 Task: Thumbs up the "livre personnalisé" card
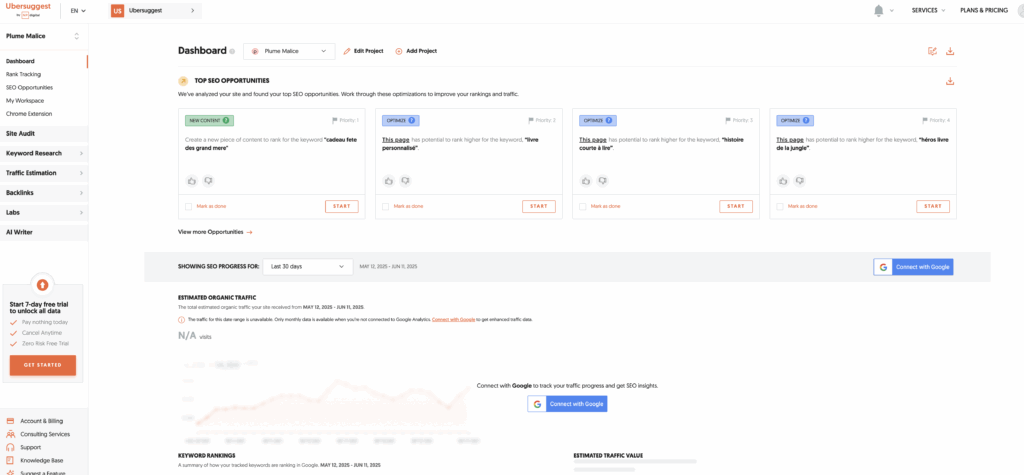point(389,180)
